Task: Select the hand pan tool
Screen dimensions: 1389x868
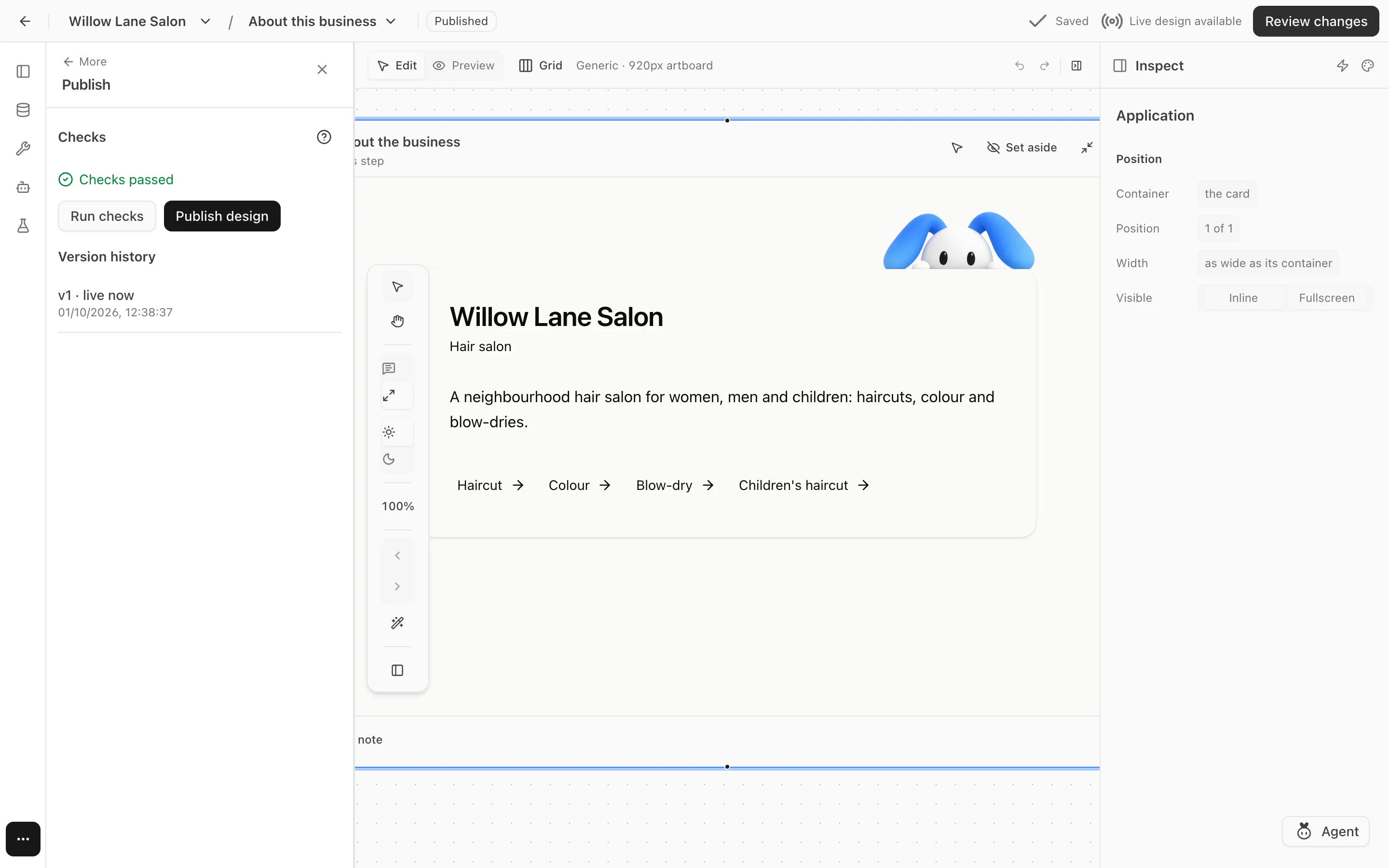Action: pyautogui.click(x=397, y=321)
